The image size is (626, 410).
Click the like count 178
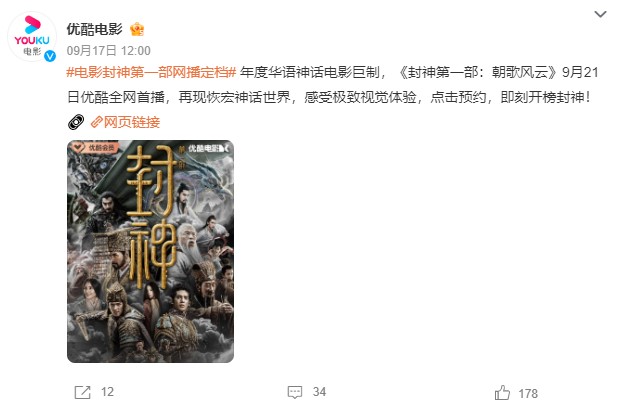click(528, 394)
